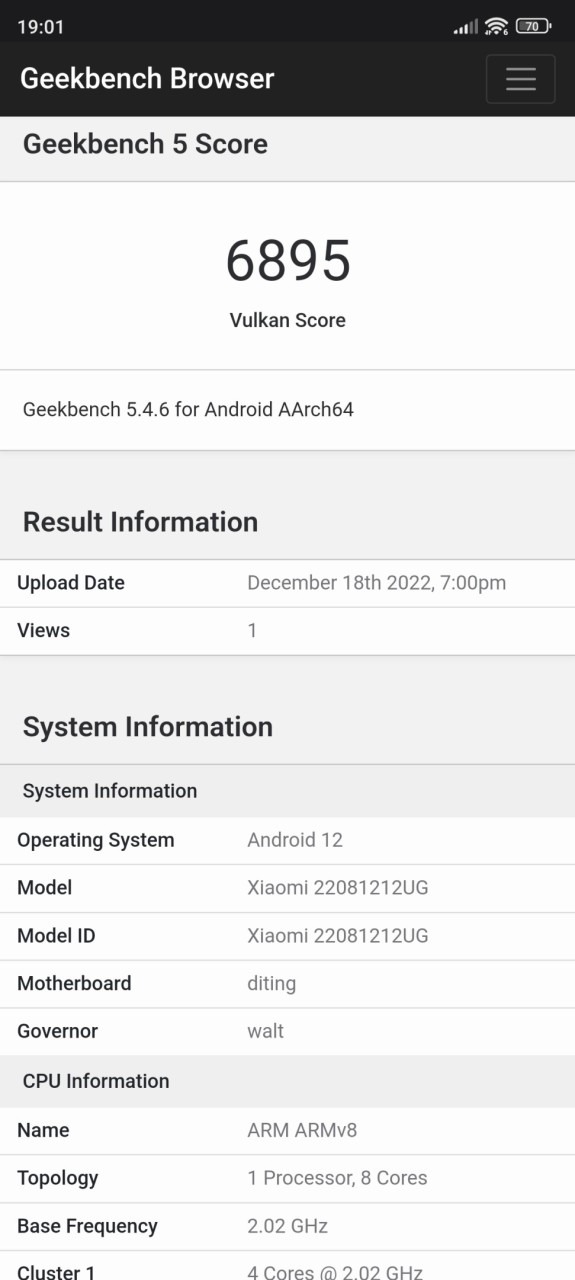Select the Upload Date row value
This screenshot has width=575, height=1280.
(377, 583)
